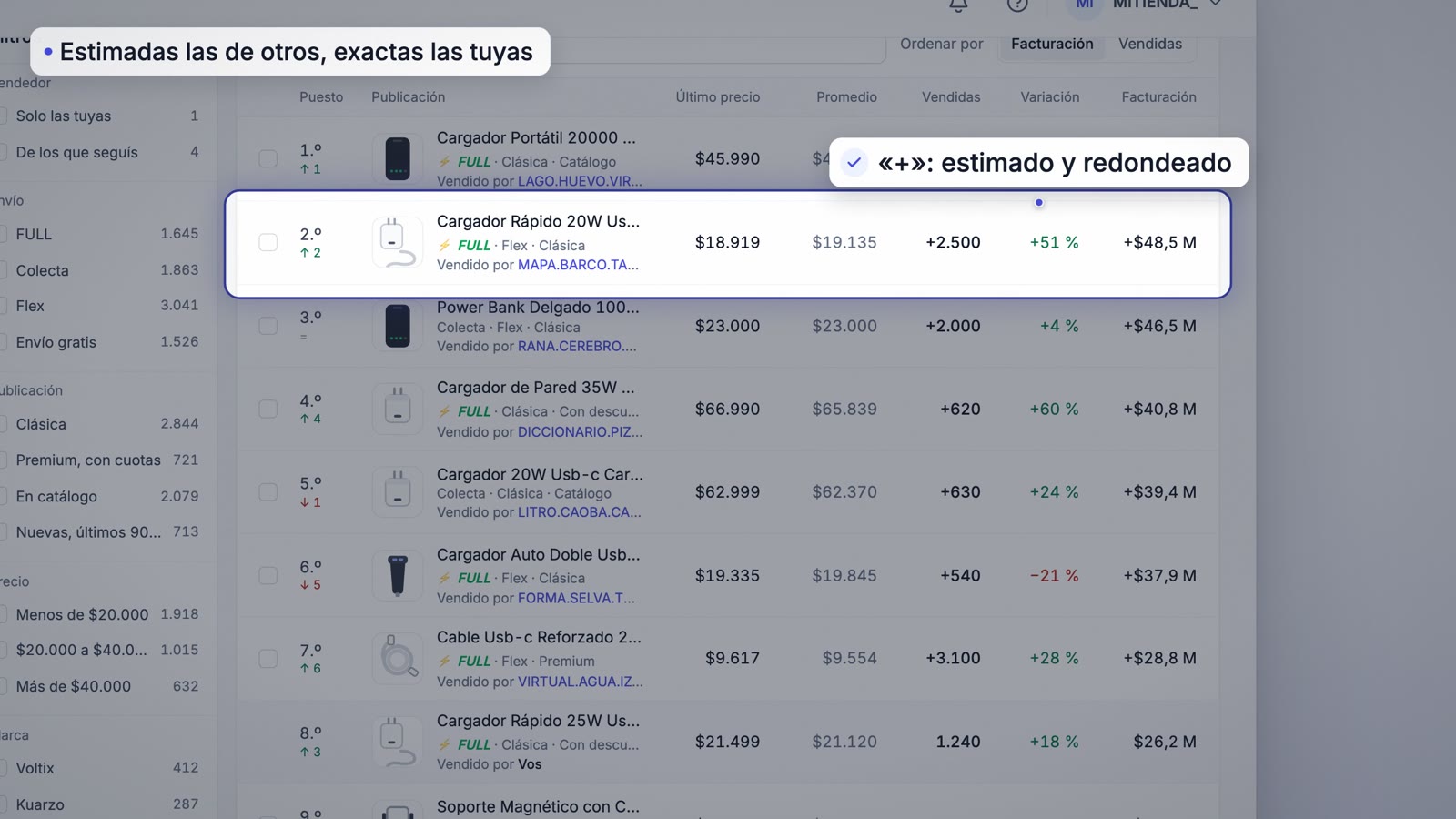Image resolution: width=1456 pixels, height=819 pixels.
Task: Open the help question mark icon
Action: click(1017, 5)
